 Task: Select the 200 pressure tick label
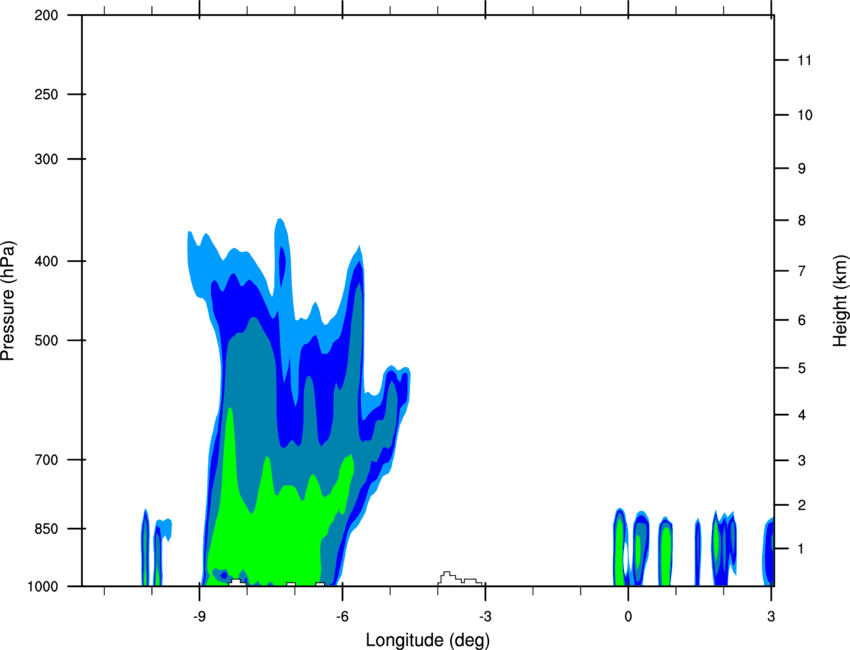(x=47, y=15)
